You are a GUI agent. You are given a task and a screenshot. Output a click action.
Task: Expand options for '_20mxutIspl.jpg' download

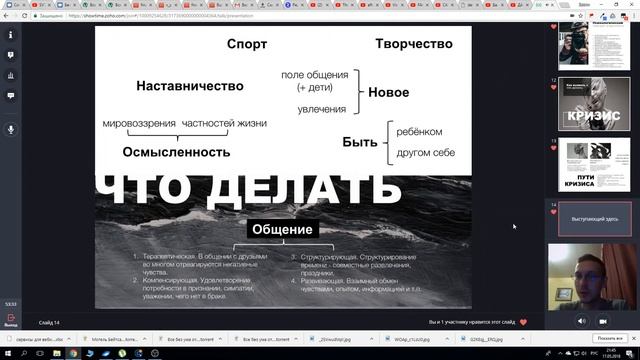tap(371, 339)
